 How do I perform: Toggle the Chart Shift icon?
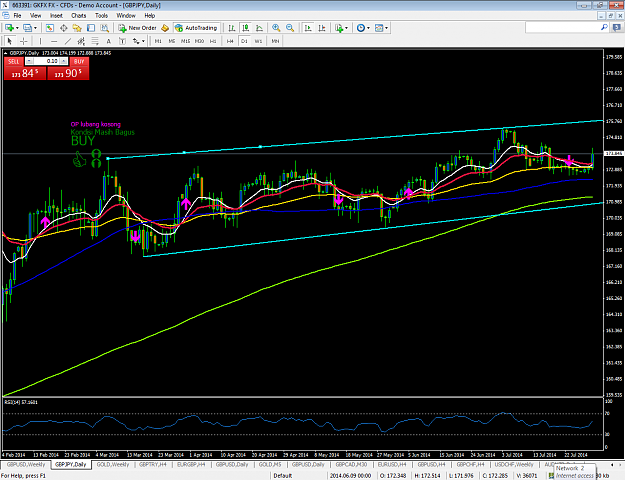point(322,28)
